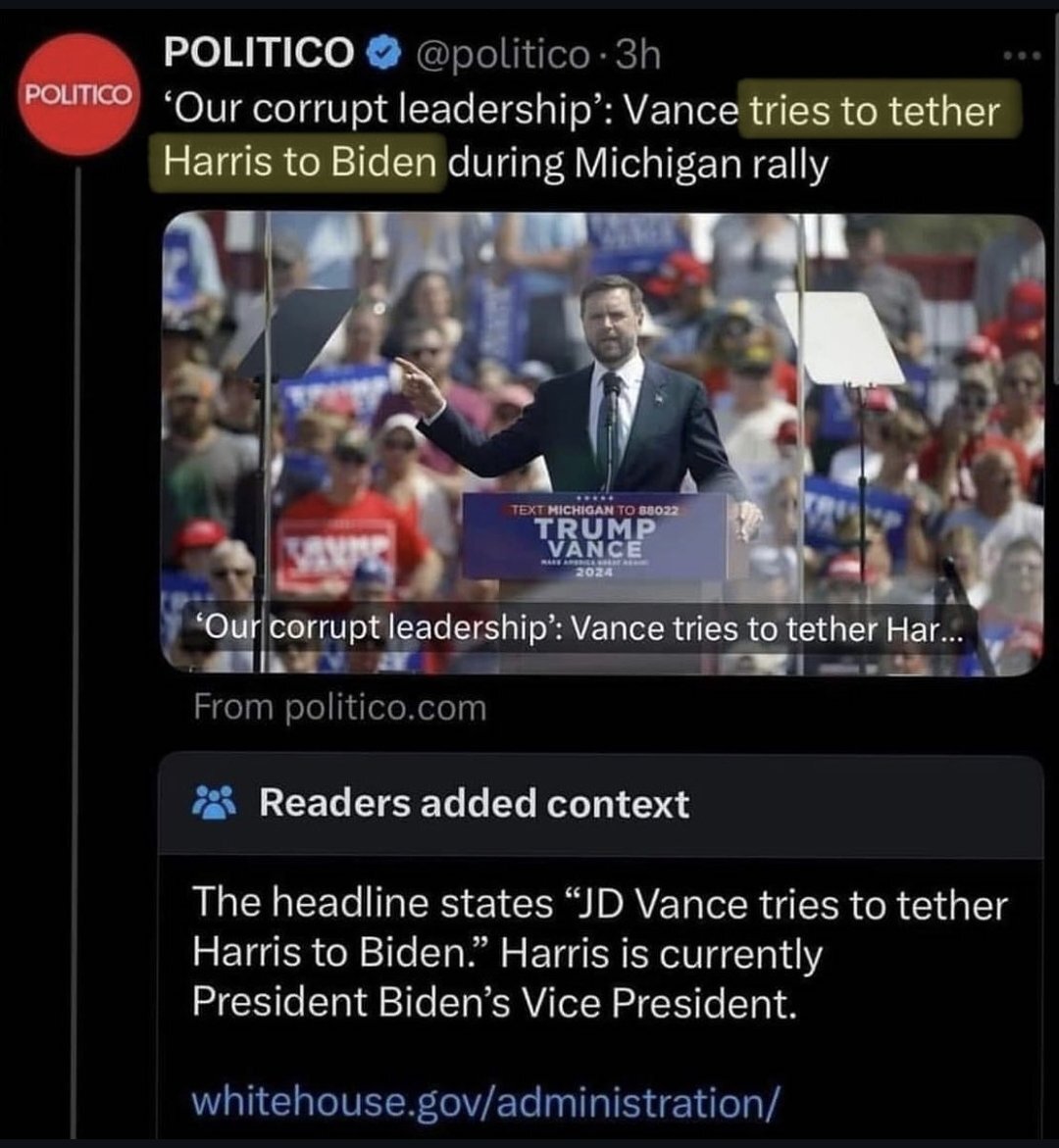Viewport: 1059px width, 1148px height.
Task: Open the POLITICO display name profile
Action: (x=259, y=53)
